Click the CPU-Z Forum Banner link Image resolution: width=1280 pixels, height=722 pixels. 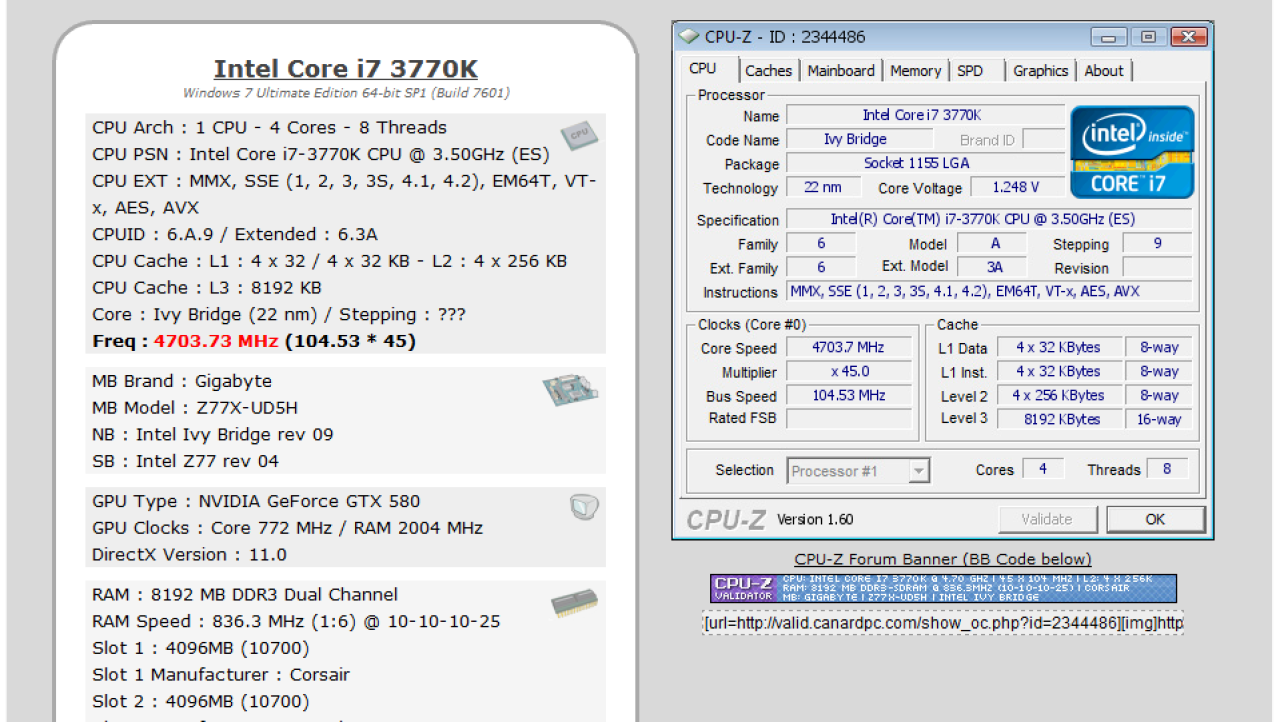(943, 559)
